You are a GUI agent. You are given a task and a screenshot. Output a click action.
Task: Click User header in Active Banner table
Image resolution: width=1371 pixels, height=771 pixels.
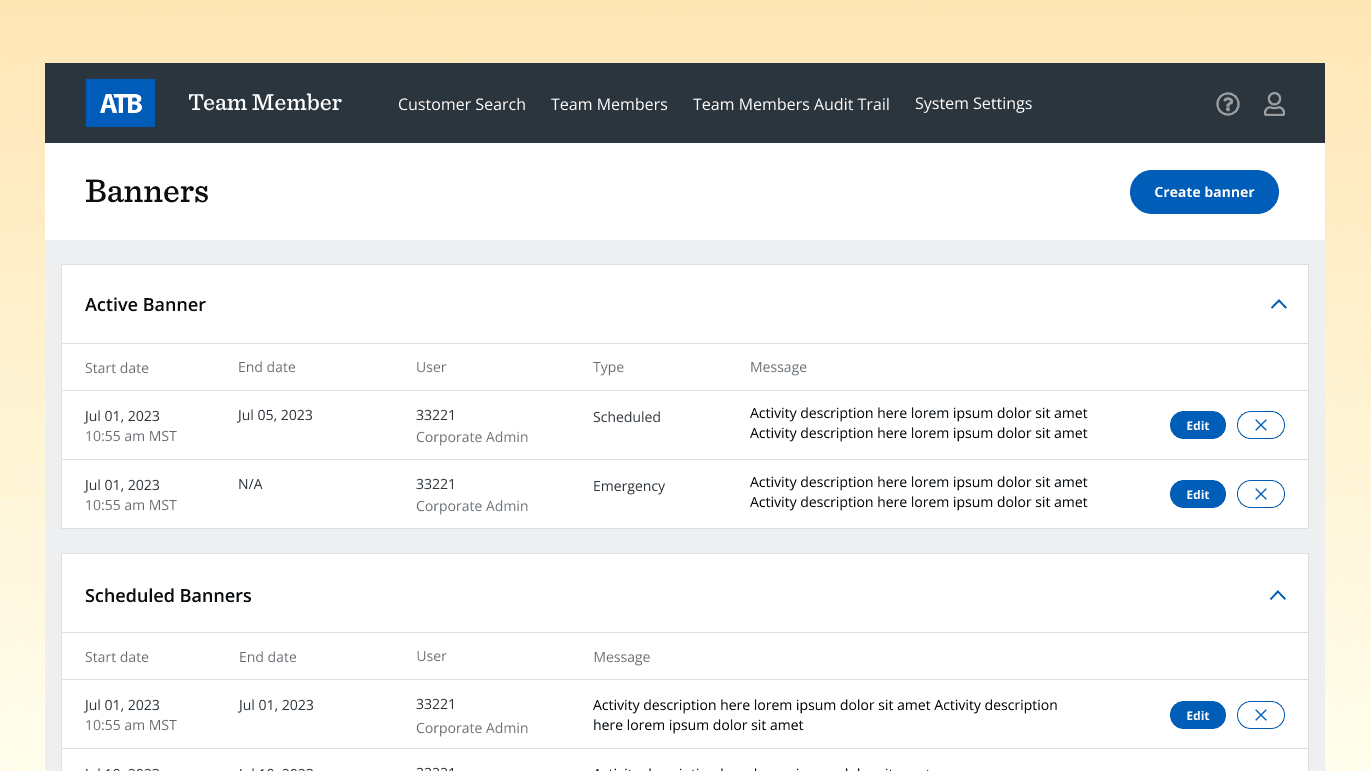[431, 367]
